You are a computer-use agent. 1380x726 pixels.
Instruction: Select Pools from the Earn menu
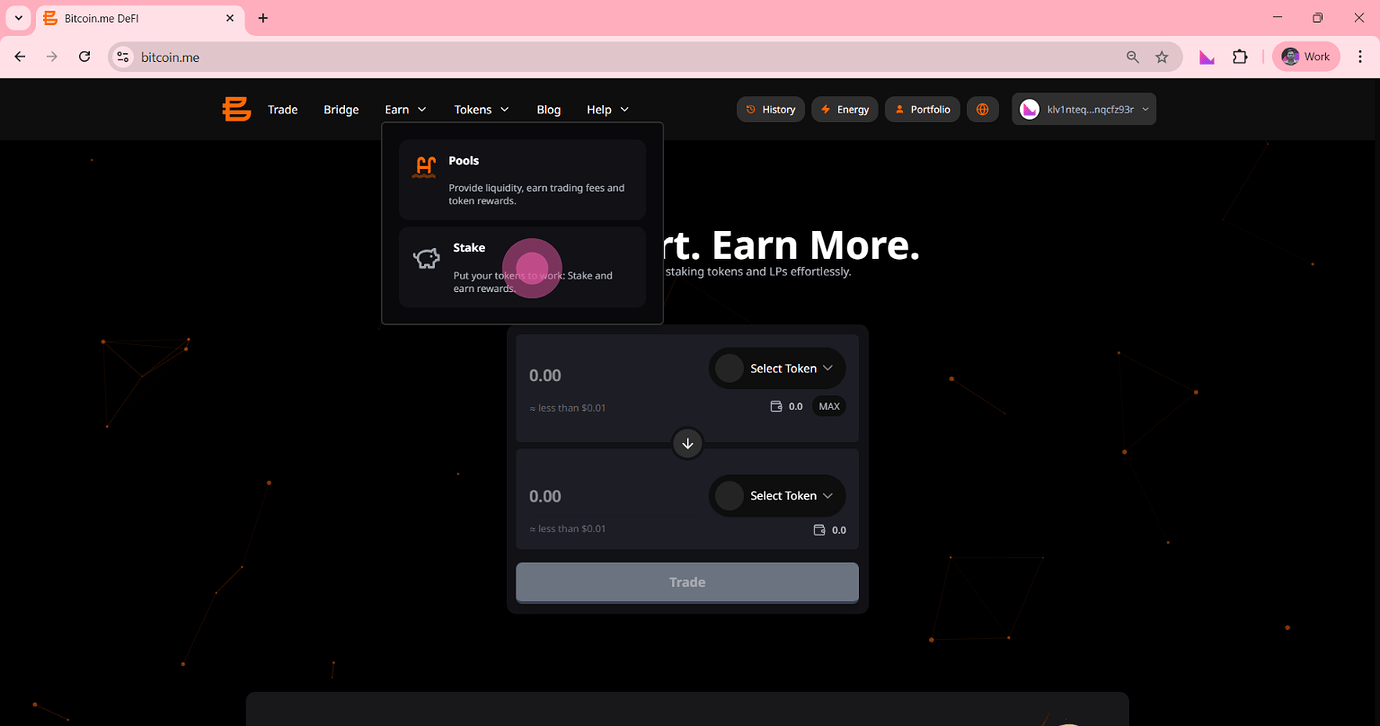click(x=522, y=180)
